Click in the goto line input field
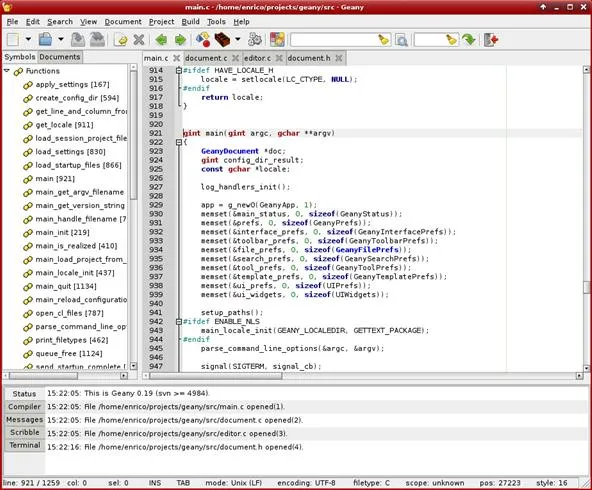Image resolution: width=592 pixels, height=490 pixels. (x=430, y=40)
